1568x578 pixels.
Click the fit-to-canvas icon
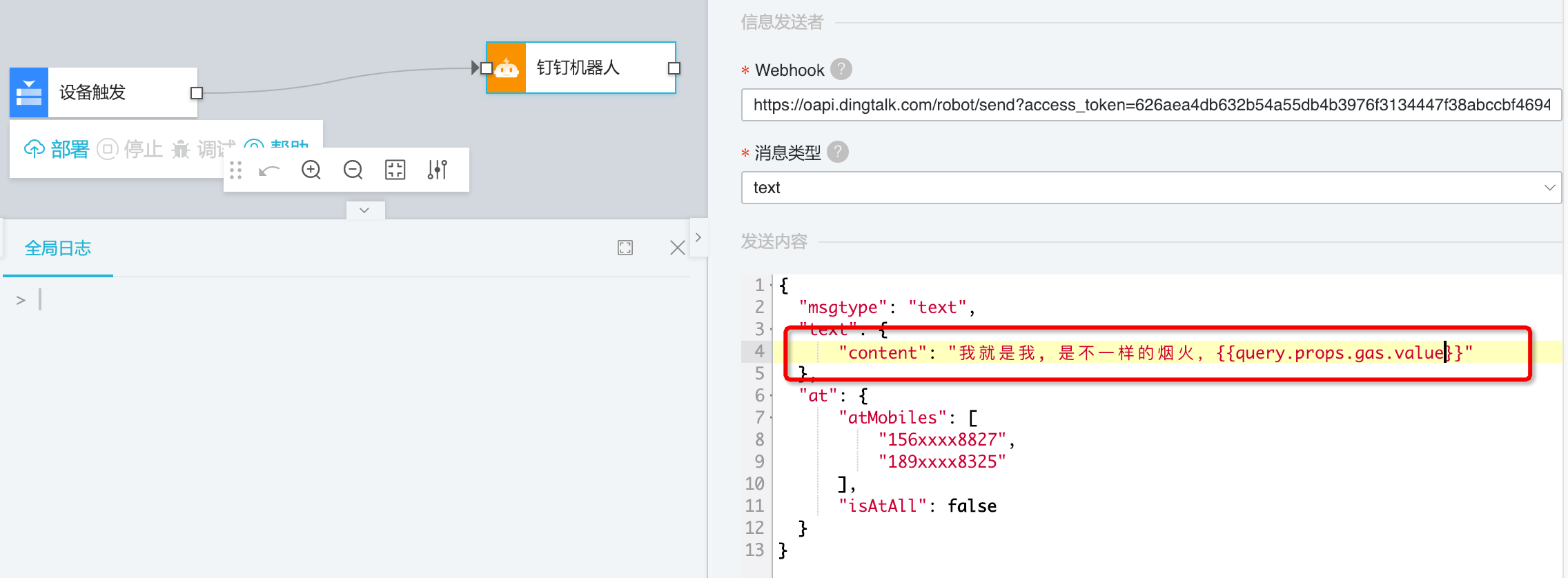(395, 170)
